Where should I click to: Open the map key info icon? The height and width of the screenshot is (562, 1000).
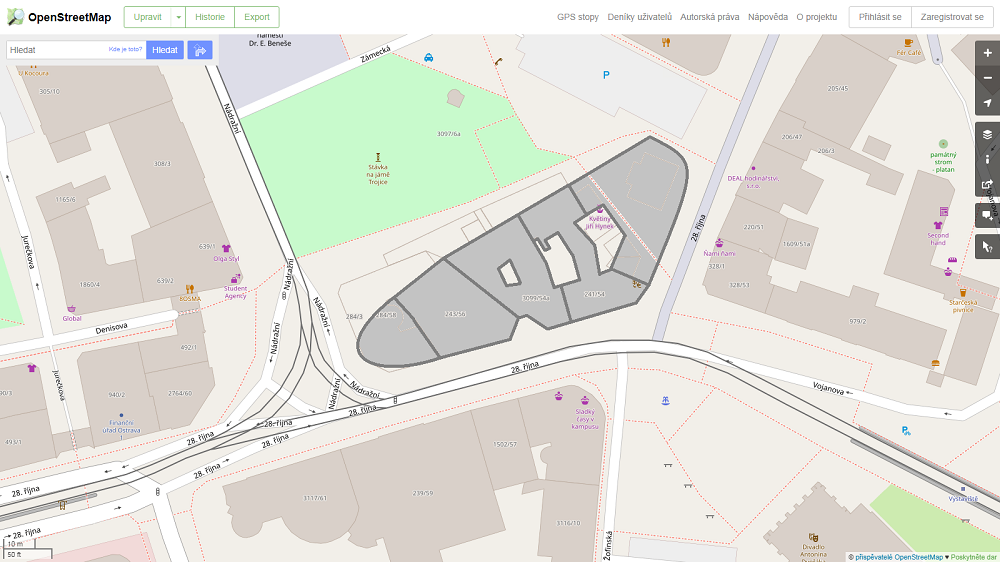[x=987, y=159]
